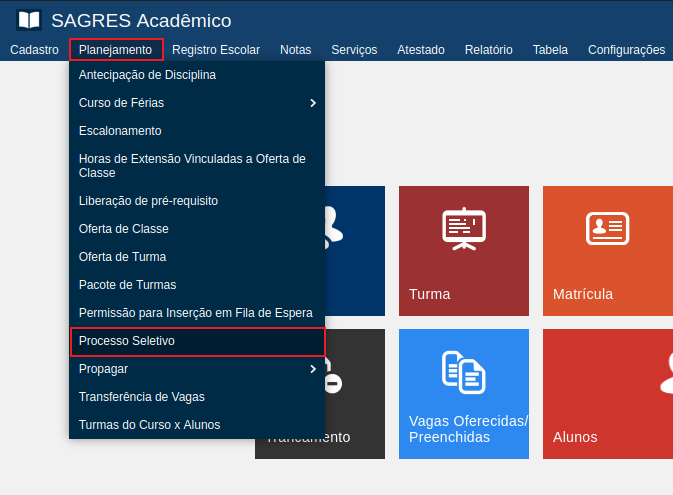Image resolution: width=673 pixels, height=495 pixels.
Task: Open the Turma presentation board icon
Action: click(463, 229)
